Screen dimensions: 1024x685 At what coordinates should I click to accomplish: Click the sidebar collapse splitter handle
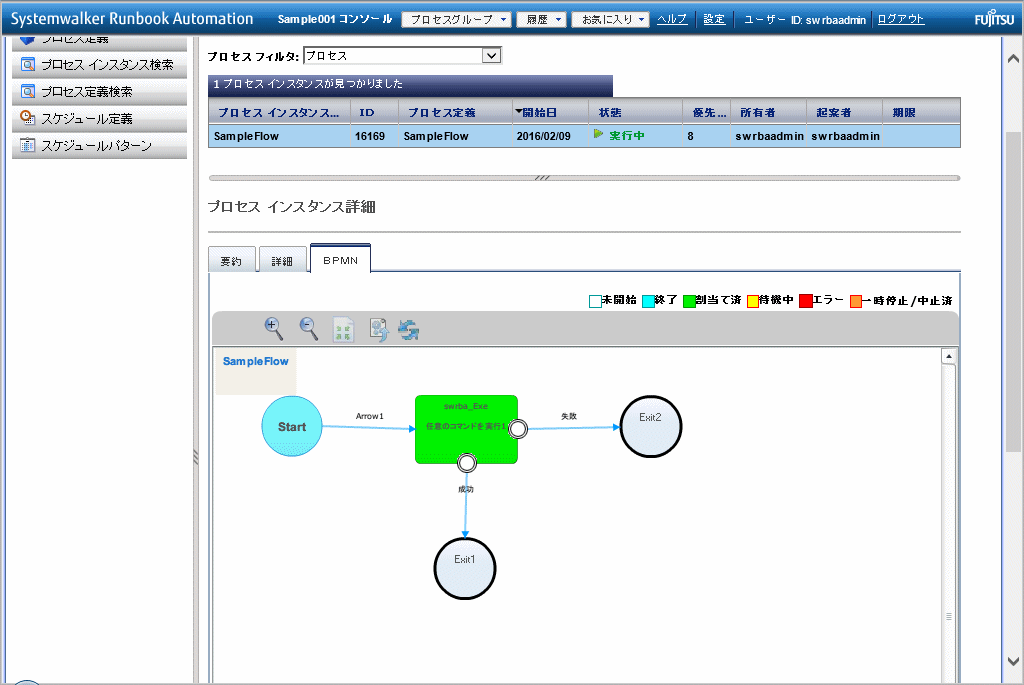[196, 456]
